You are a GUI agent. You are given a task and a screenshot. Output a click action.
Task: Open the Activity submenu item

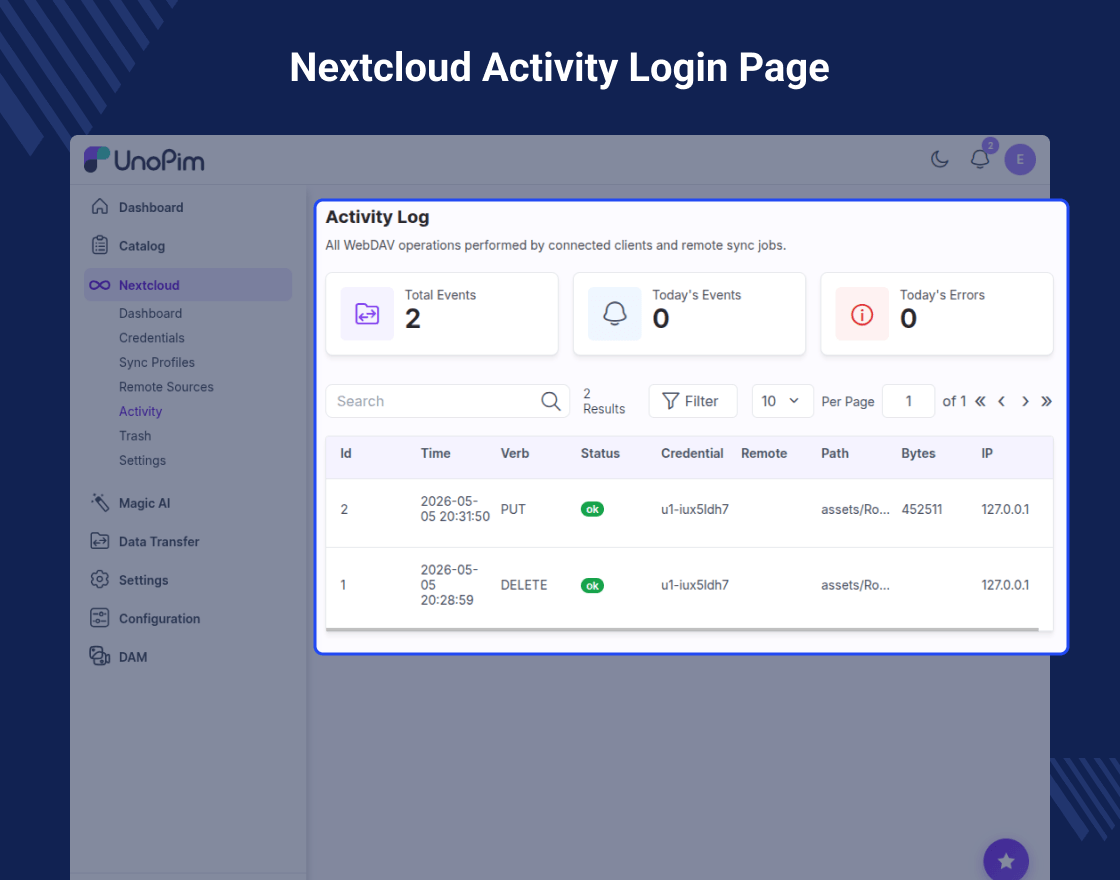point(141,411)
